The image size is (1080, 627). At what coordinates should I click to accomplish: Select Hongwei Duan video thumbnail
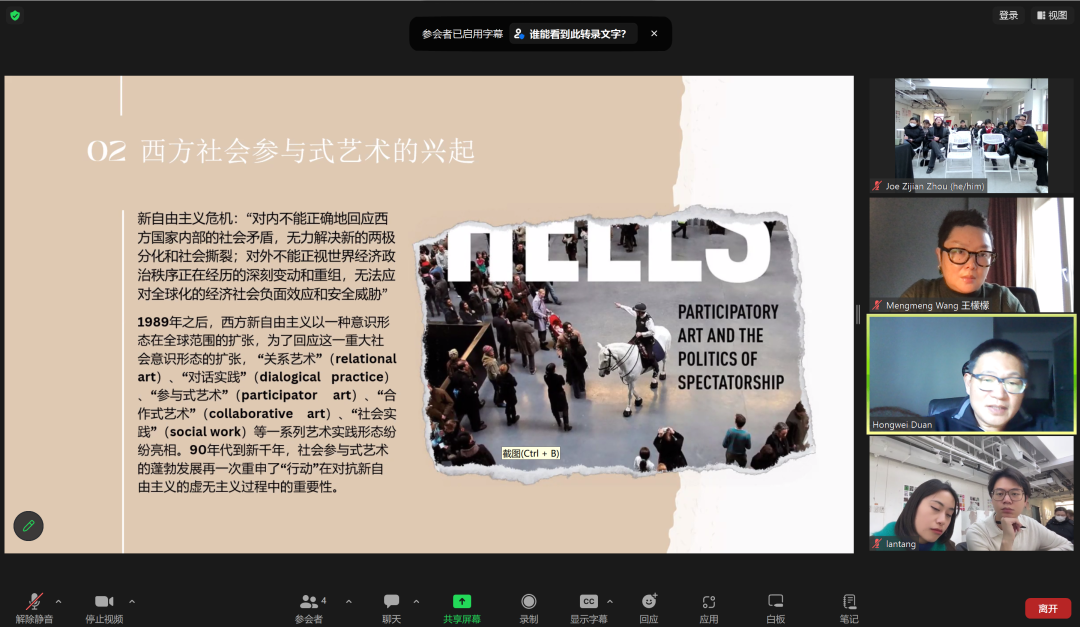971,374
